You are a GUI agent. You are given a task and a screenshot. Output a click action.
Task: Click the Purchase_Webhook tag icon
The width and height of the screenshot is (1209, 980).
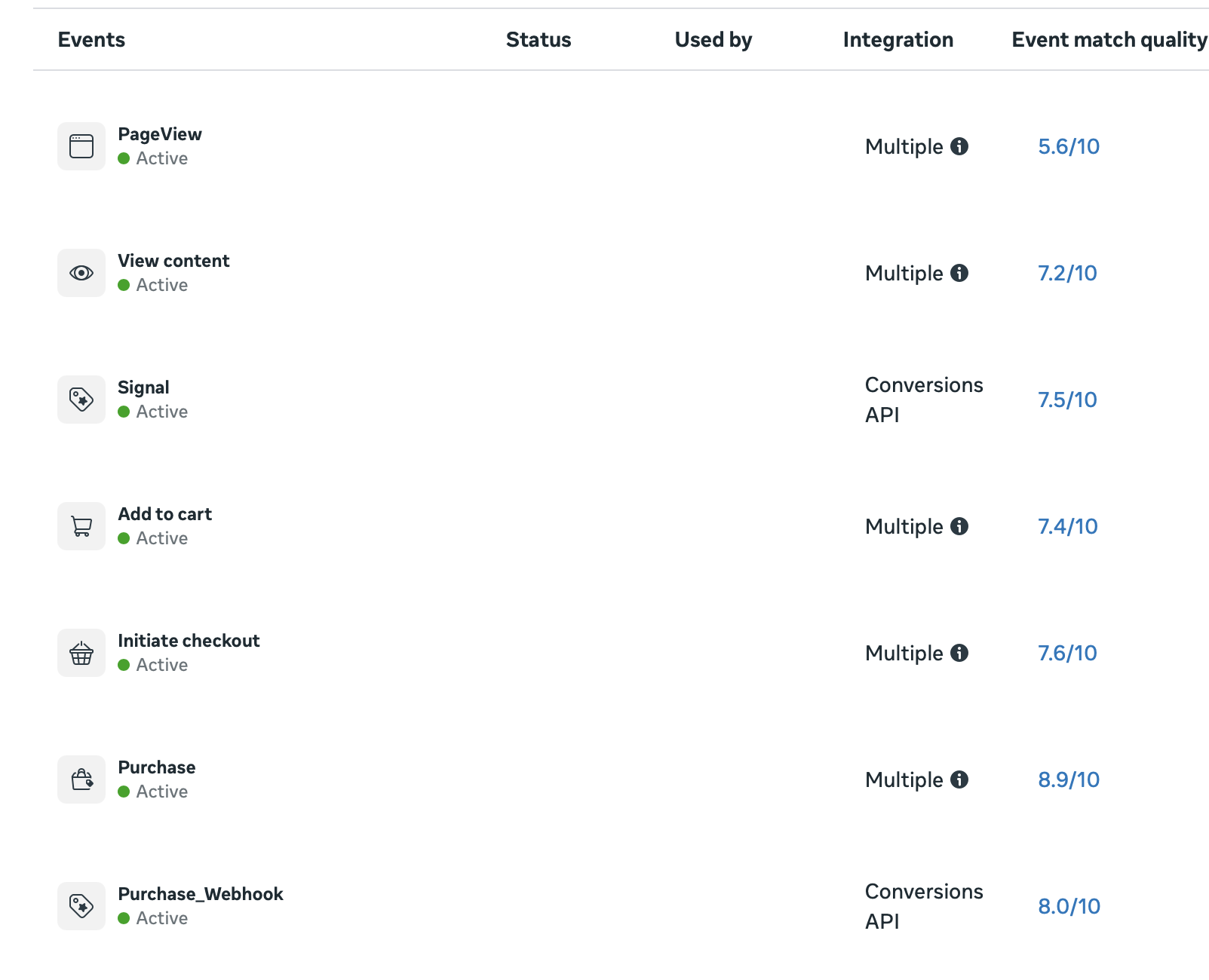click(81, 906)
